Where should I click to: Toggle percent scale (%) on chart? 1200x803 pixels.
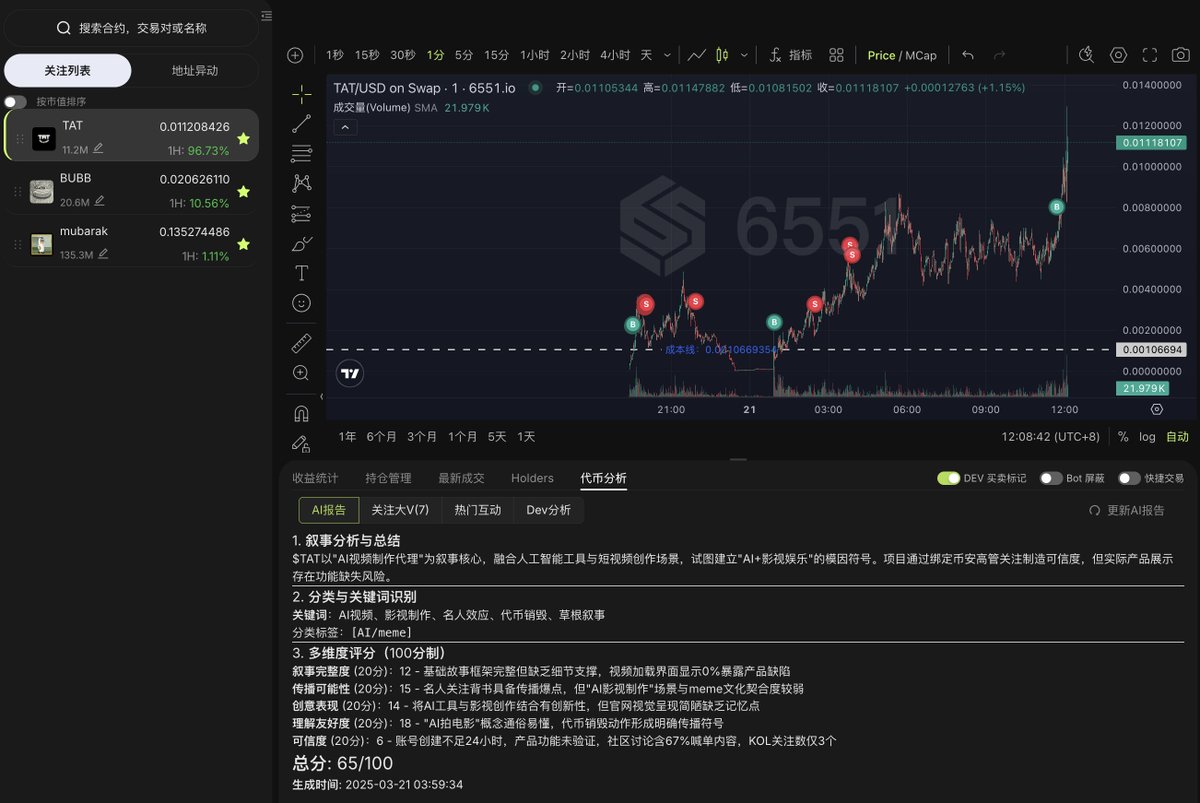(1123, 437)
